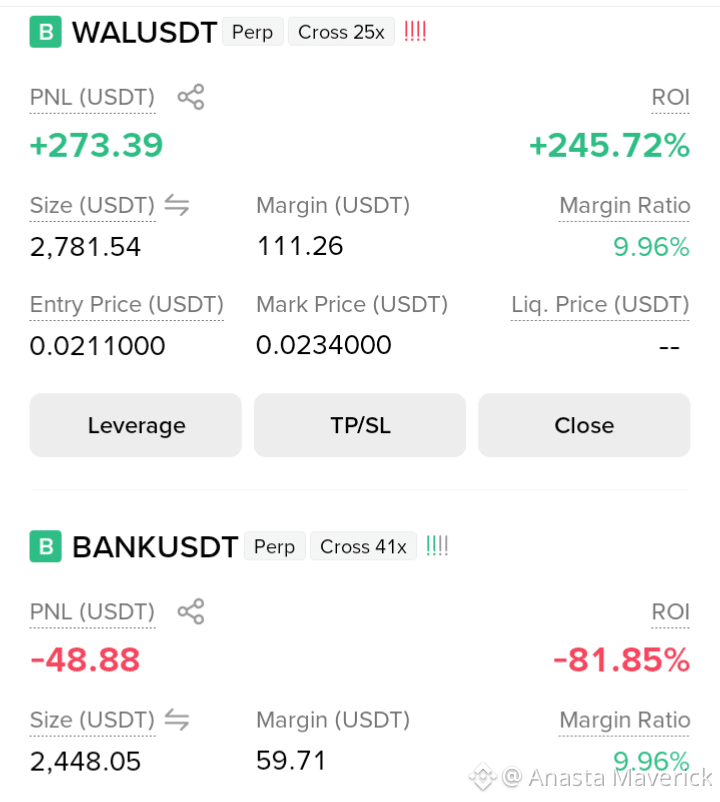Swap BANKUSDT size unit with arrows icon

pos(177,720)
